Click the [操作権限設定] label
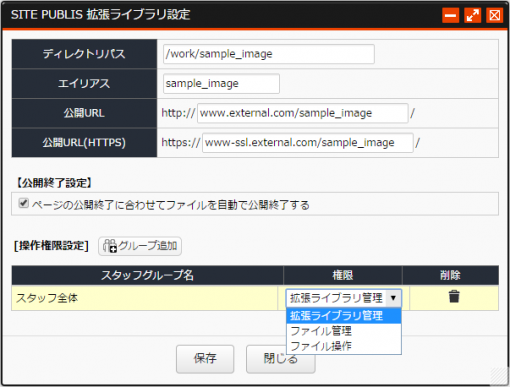This screenshot has height=387, width=510. tap(51, 246)
